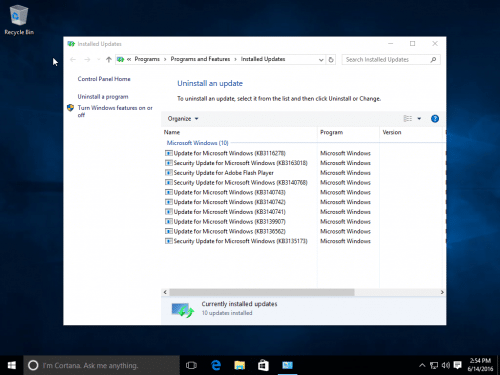Refresh the Installed Updates list

pyautogui.click(x=331, y=60)
